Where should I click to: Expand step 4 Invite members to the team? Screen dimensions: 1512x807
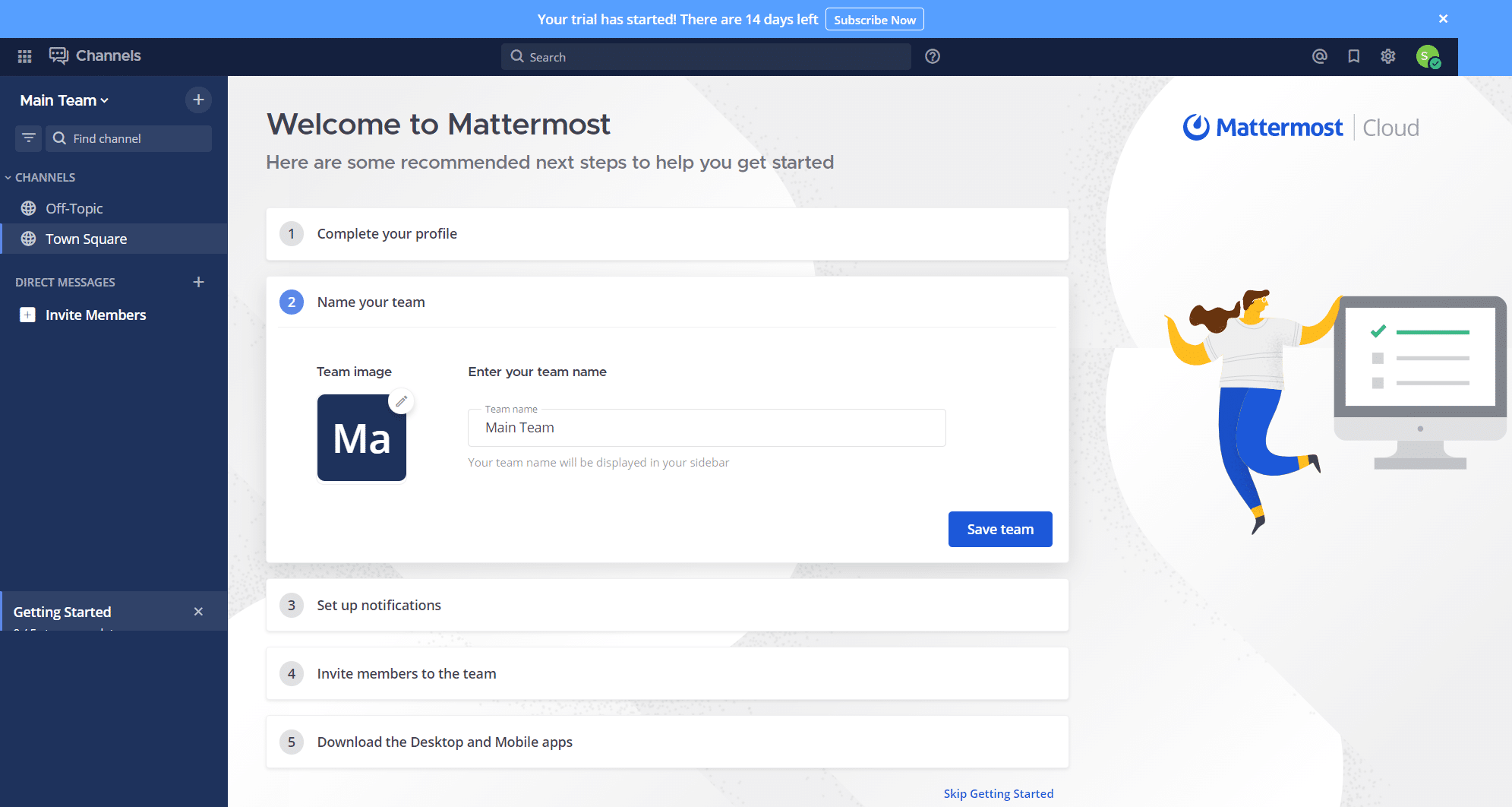click(x=667, y=674)
